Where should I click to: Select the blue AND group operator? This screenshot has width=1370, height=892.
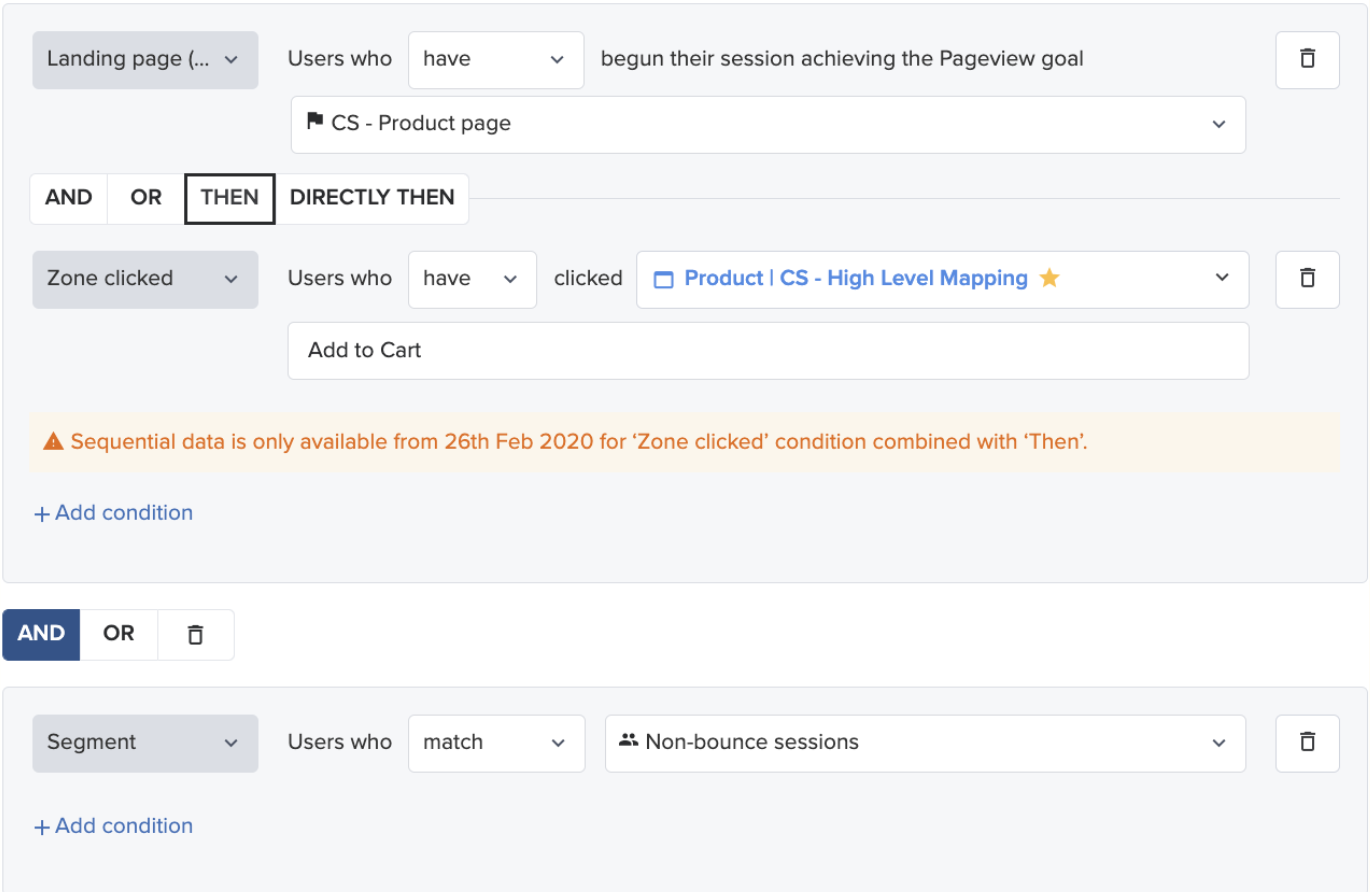pos(41,634)
